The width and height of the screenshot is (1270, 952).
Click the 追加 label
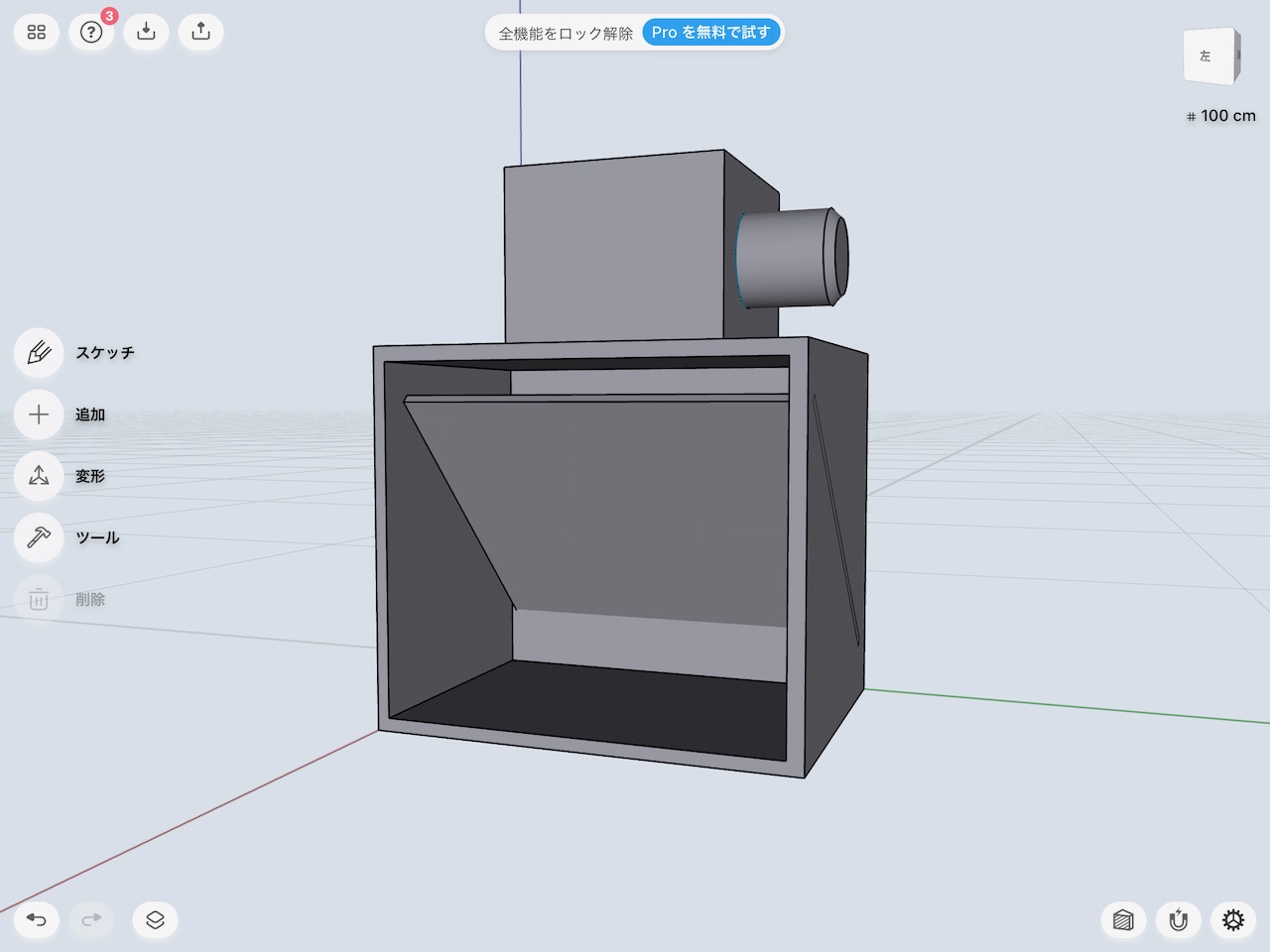[x=90, y=415]
